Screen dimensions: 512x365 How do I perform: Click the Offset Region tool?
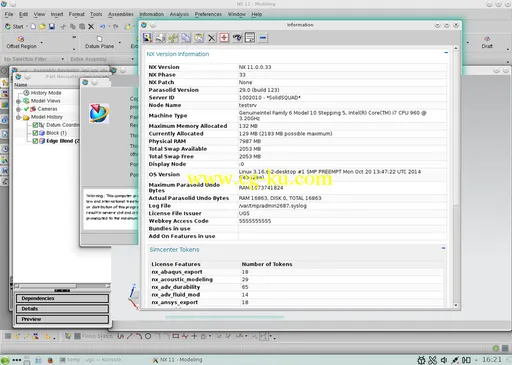(x=21, y=42)
